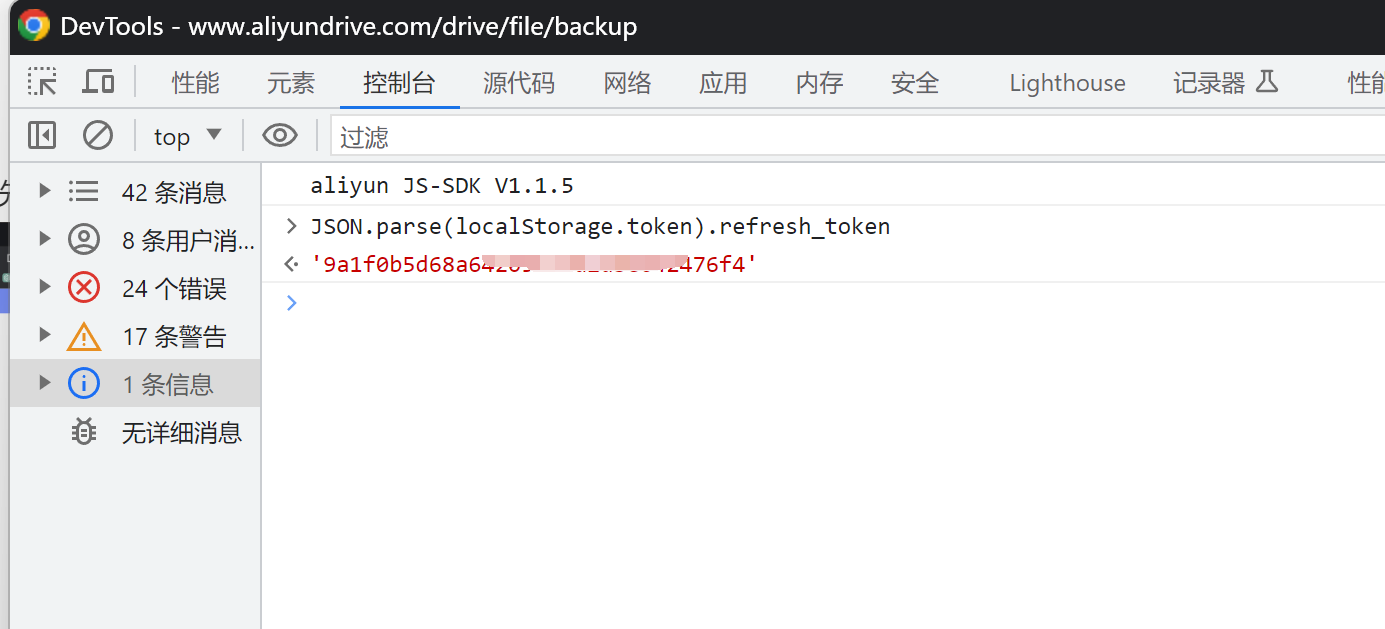The height and width of the screenshot is (629, 1385).
Task: Click the eye live expression icon
Action: pyautogui.click(x=280, y=135)
